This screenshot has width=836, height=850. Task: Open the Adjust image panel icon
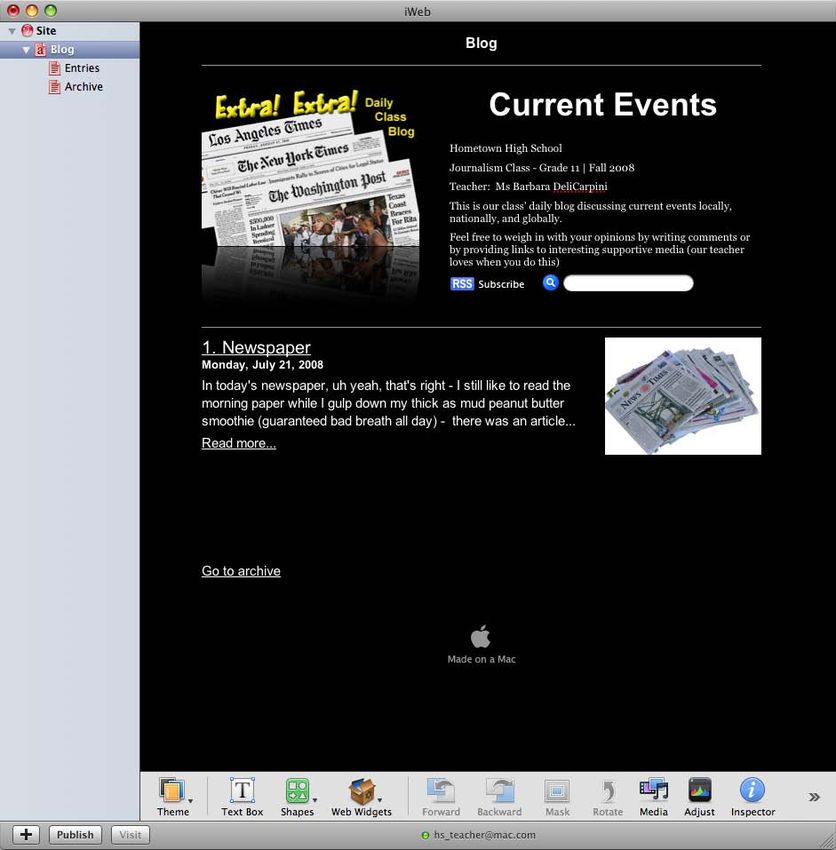tap(699, 790)
